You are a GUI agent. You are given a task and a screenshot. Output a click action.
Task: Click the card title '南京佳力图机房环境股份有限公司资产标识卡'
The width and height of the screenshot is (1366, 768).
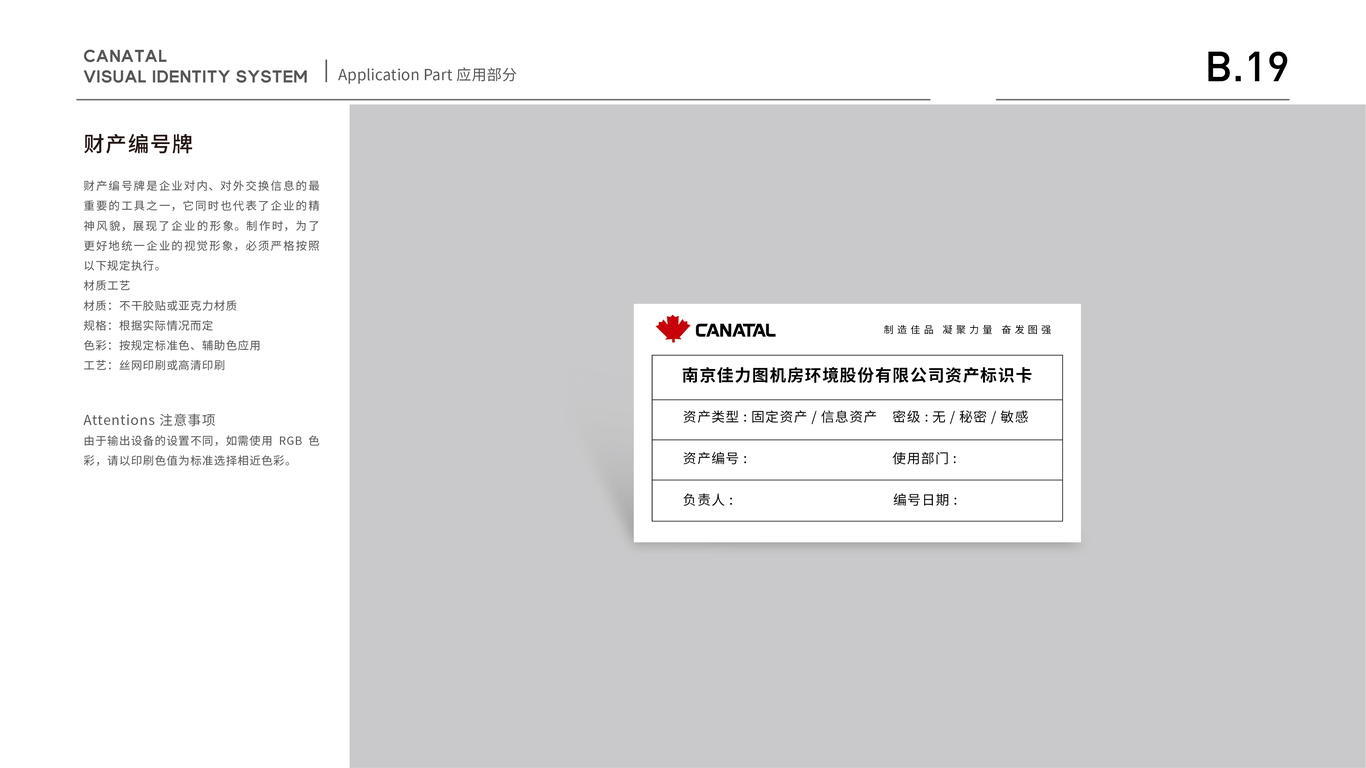(x=857, y=376)
